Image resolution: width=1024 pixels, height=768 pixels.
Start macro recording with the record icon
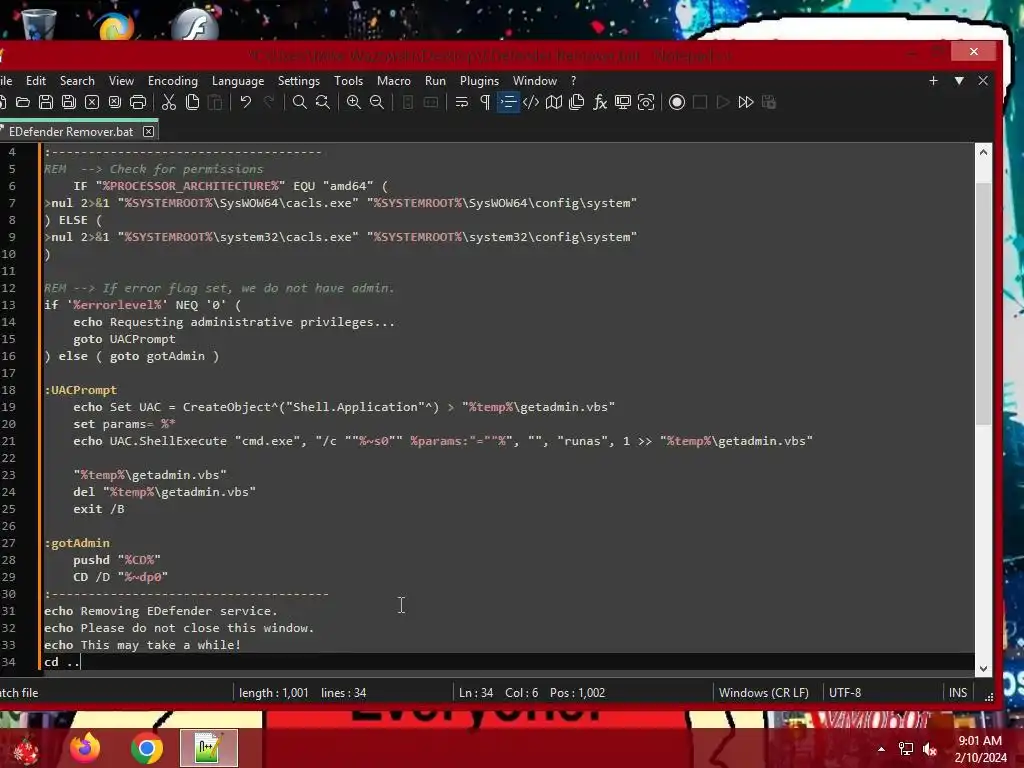(677, 103)
